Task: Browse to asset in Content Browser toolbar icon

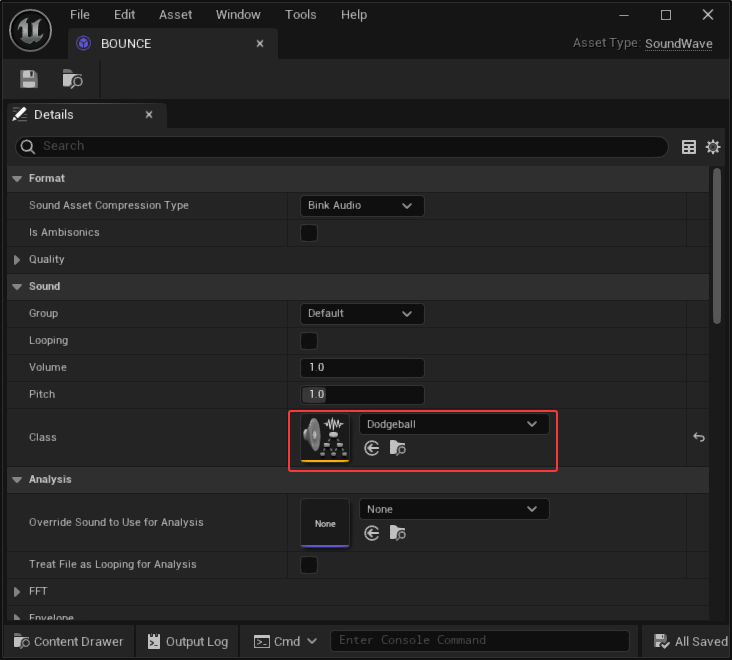Action: click(72, 79)
